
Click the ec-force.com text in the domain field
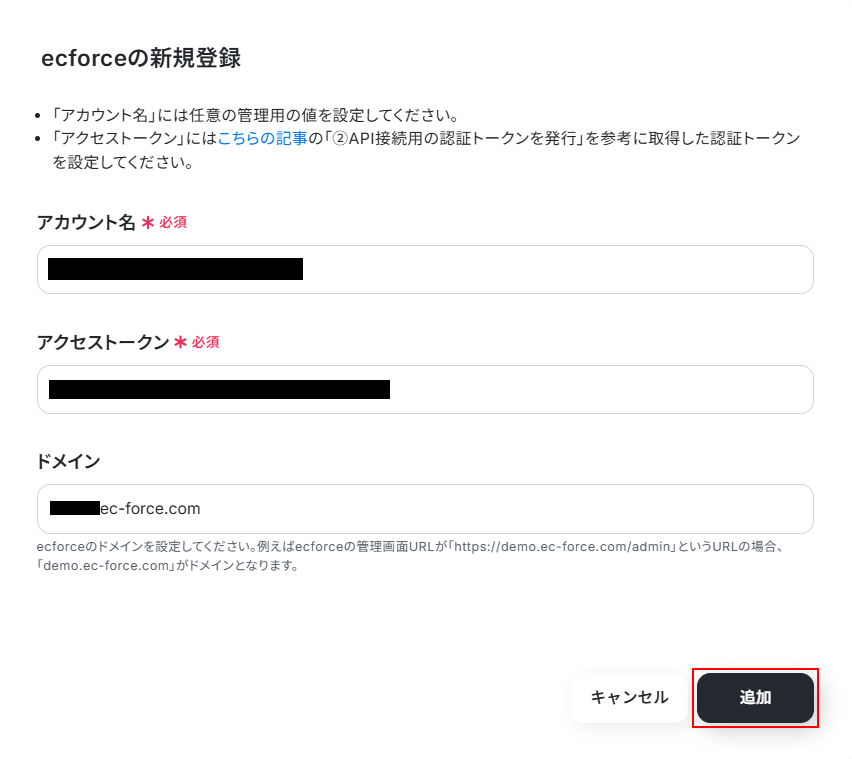point(151,509)
